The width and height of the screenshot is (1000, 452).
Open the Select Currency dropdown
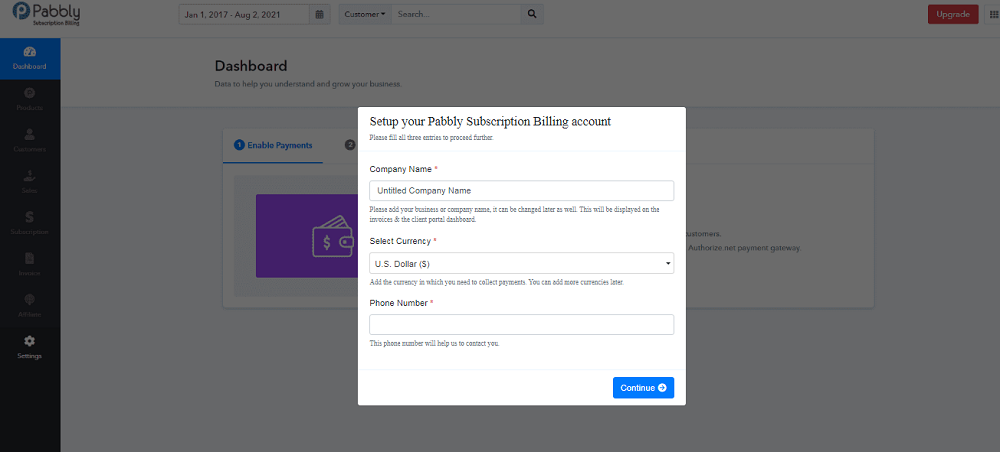pyautogui.click(x=522, y=263)
